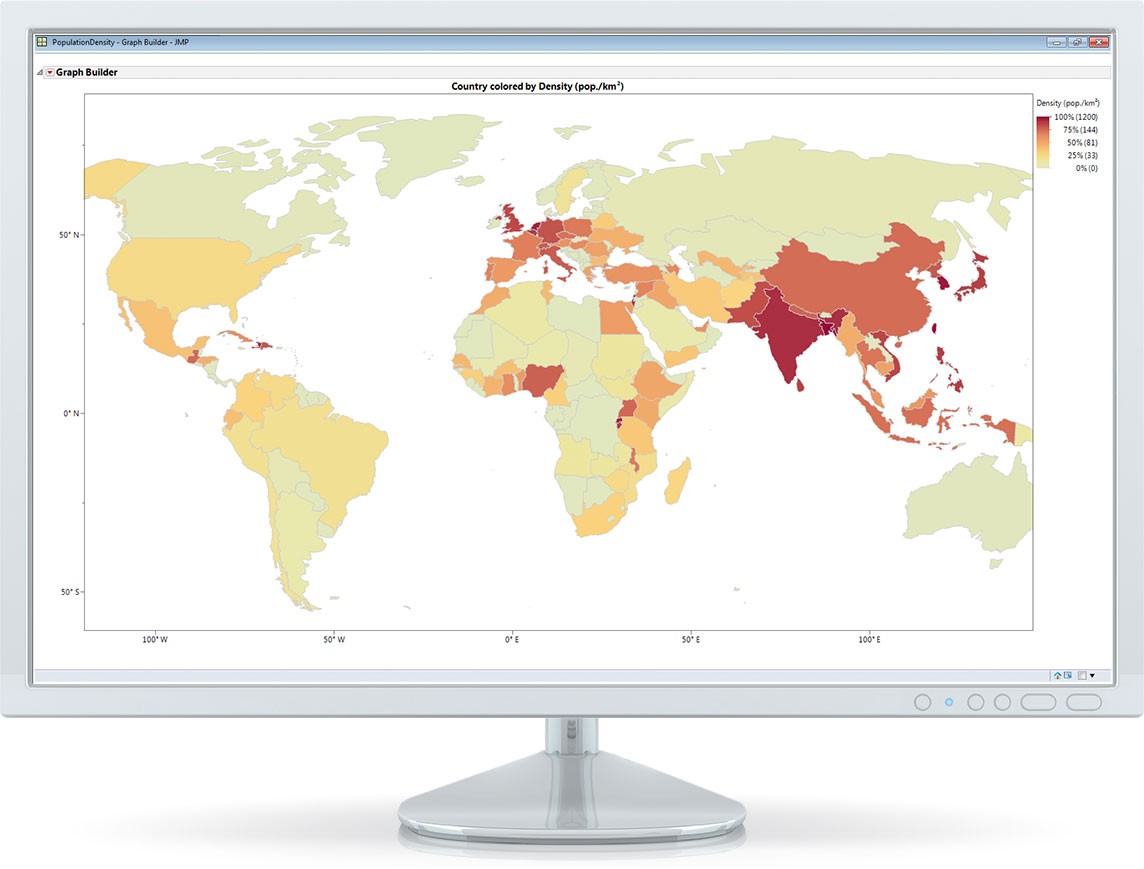
Task: Open the Graph Builder red triangle menu
Action: (x=48, y=72)
